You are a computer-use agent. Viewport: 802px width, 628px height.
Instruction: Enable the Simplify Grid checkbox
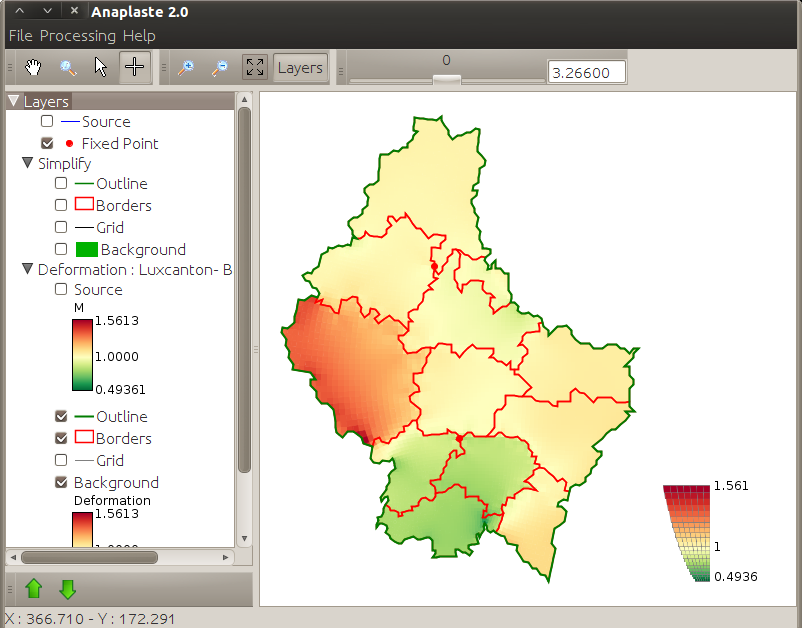(61, 227)
